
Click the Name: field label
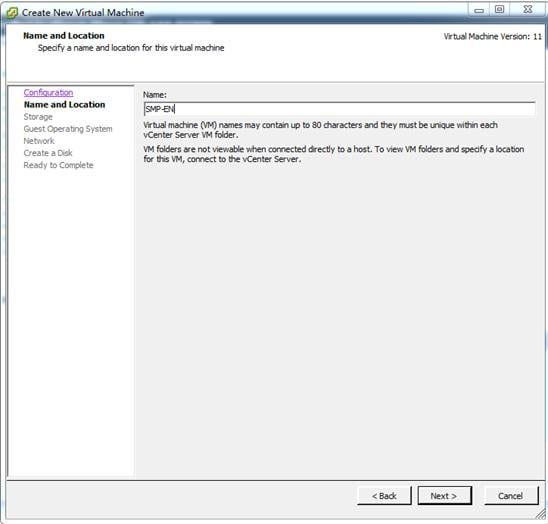(x=154, y=95)
